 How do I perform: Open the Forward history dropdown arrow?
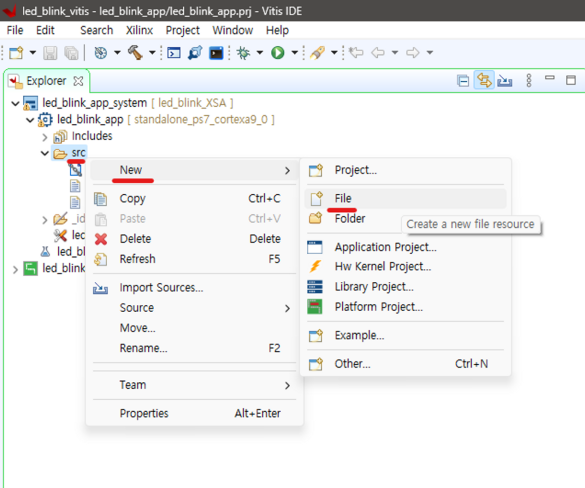[430, 53]
